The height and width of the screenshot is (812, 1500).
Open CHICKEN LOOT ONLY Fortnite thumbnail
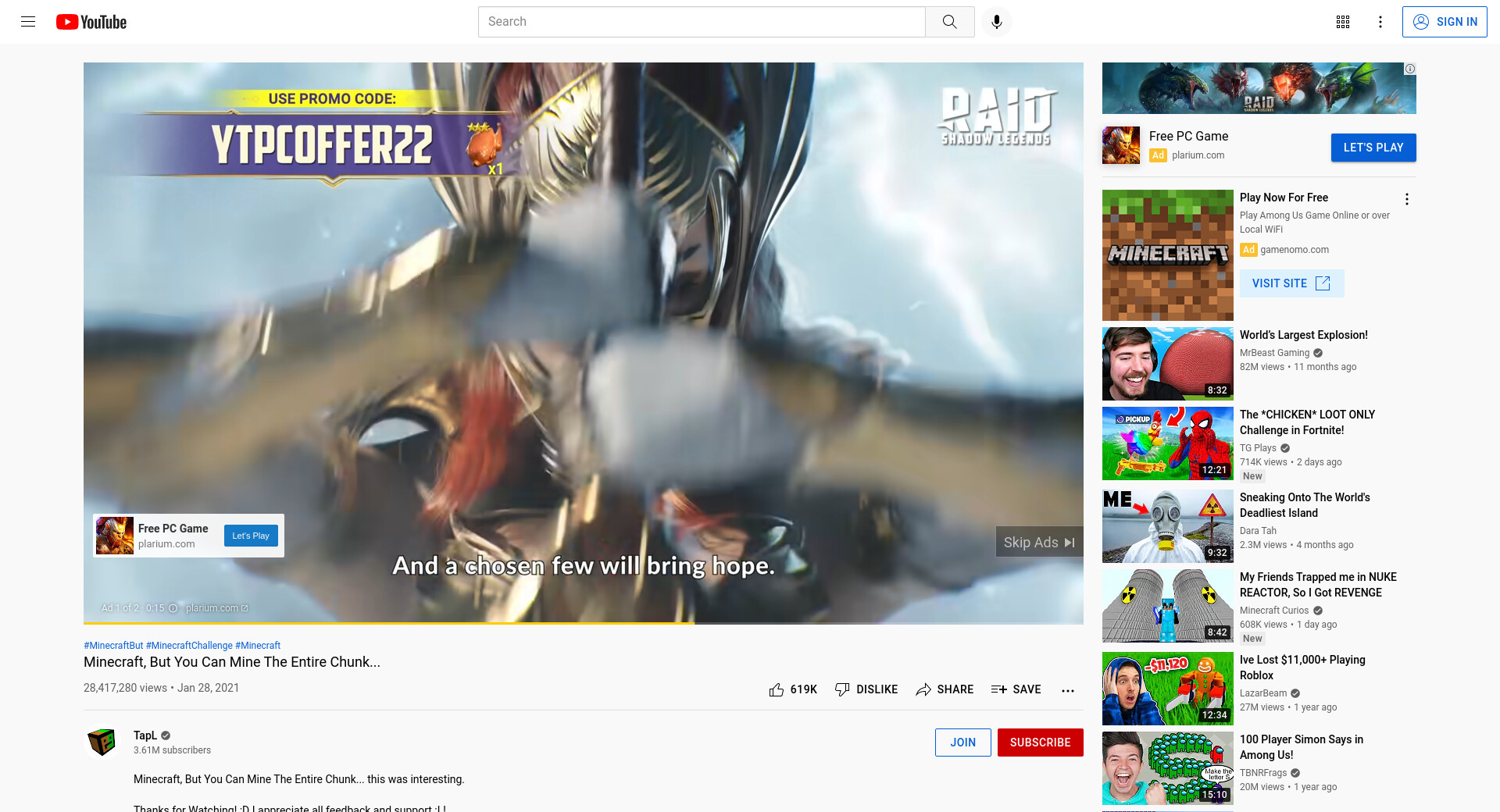coord(1167,443)
